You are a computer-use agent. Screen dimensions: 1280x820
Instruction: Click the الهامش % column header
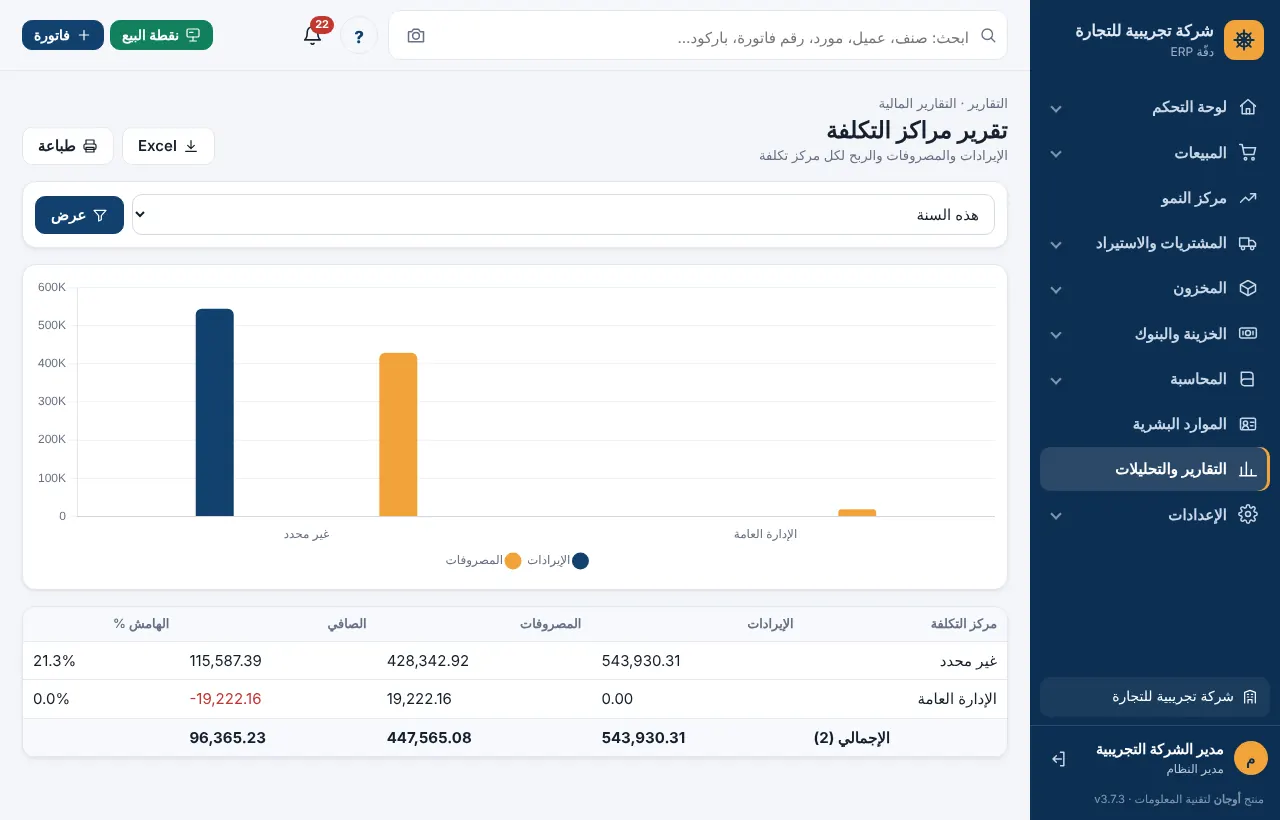pos(141,624)
